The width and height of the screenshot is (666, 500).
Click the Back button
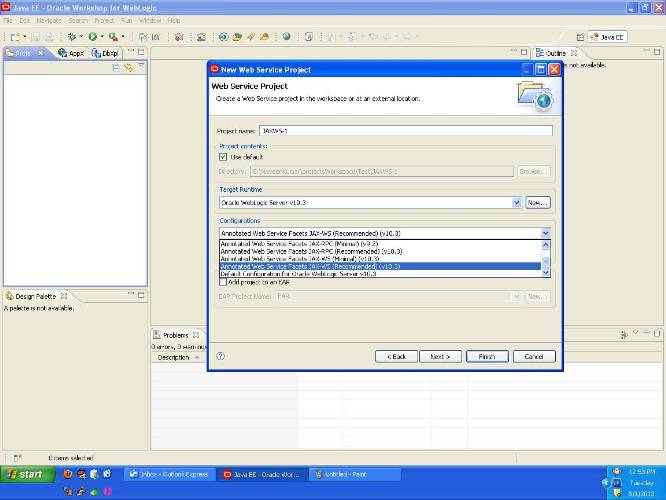click(x=396, y=356)
